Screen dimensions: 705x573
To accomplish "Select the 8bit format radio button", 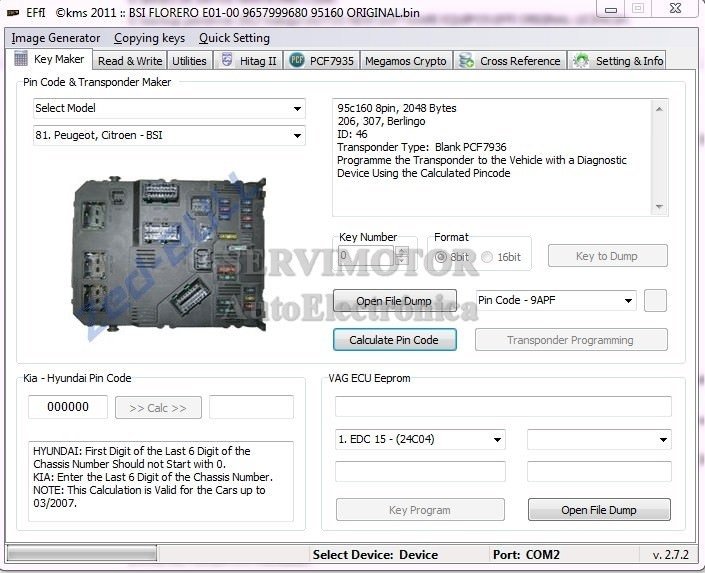I will pyautogui.click(x=441, y=257).
